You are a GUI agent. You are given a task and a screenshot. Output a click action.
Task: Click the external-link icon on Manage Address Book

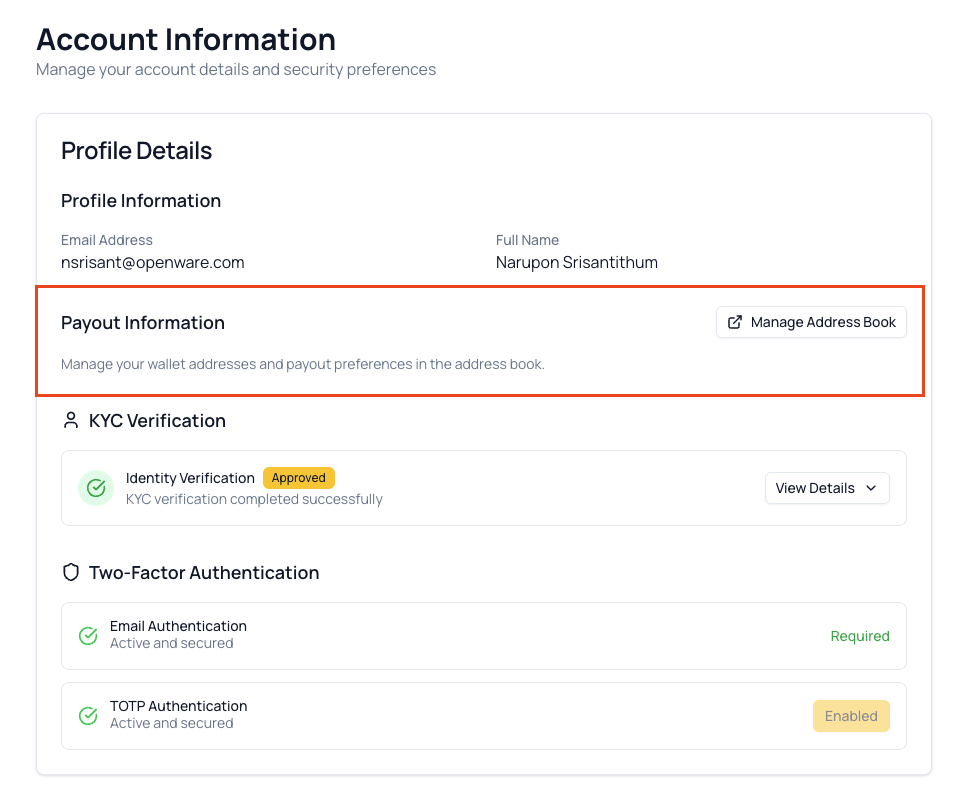[x=735, y=322]
